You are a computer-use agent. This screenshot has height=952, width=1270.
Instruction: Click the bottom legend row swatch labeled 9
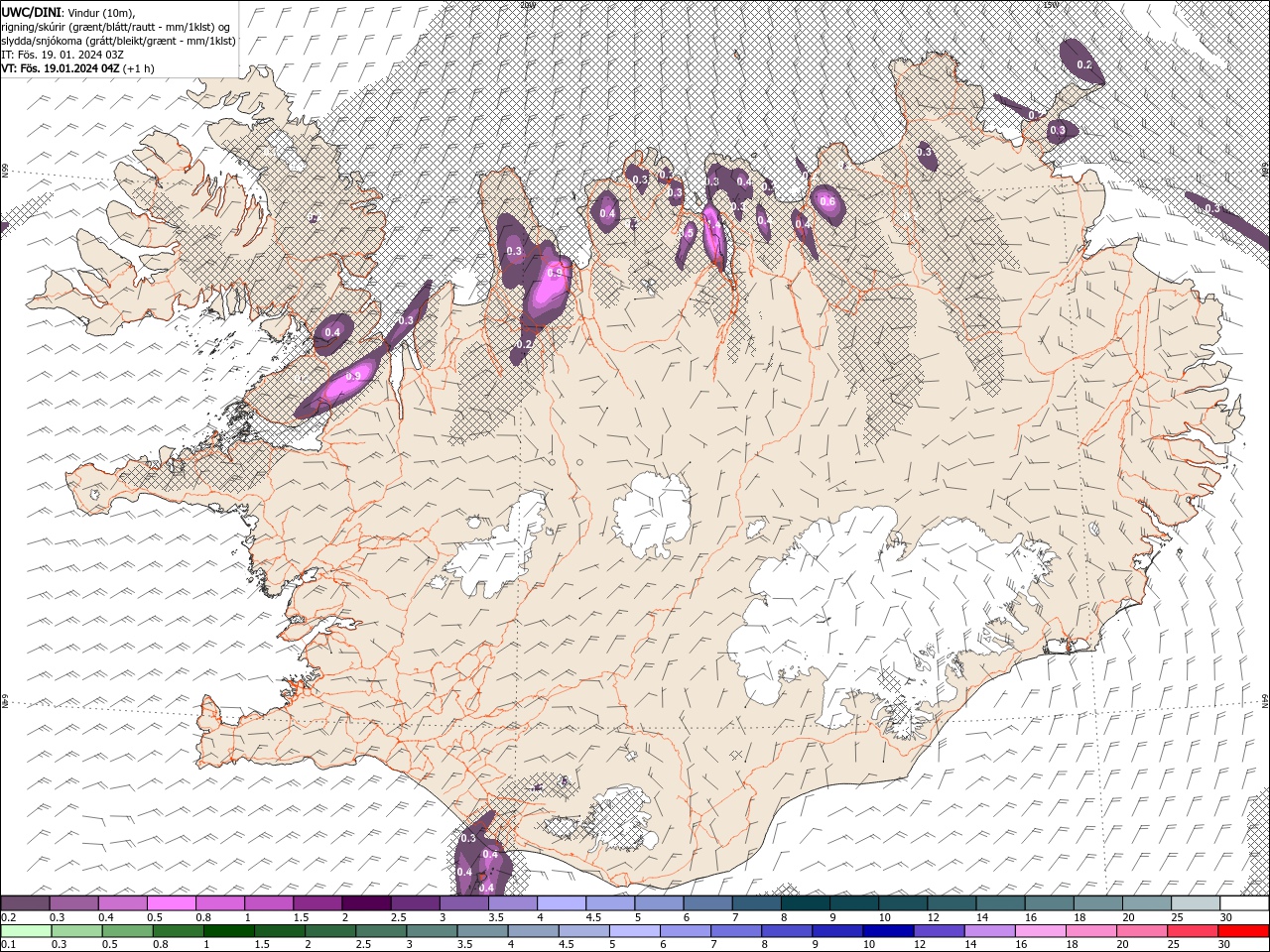coord(837,931)
